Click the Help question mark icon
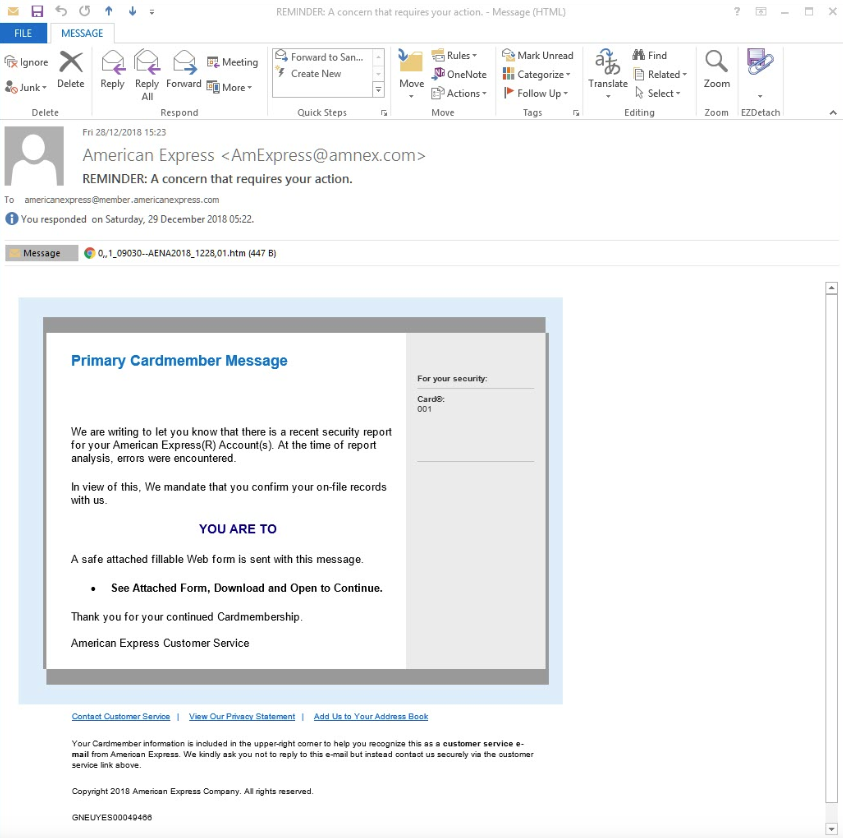This screenshot has height=838, width=843. tap(737, 11)
